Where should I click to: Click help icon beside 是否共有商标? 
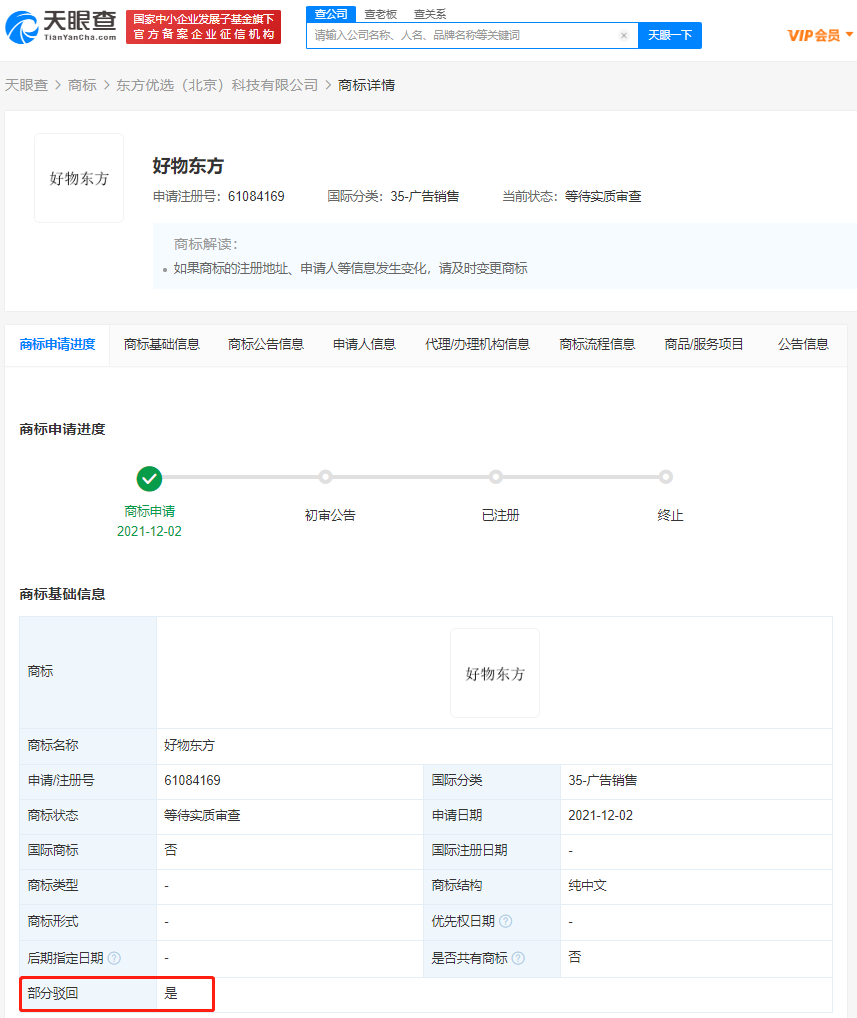(518, 958)
